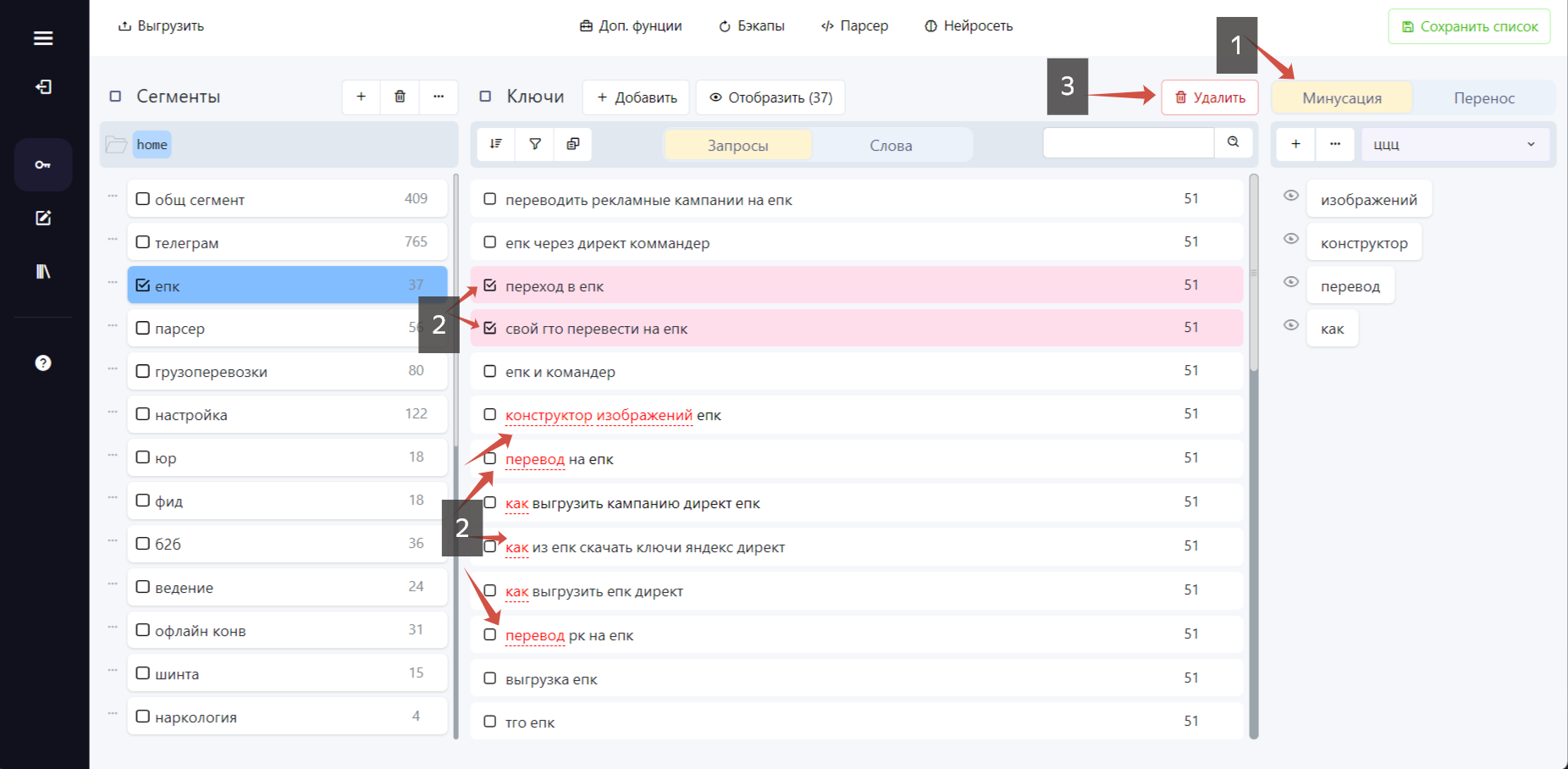1568x769 pixels.
Task: Open the filter funnel icon in Ключи toolbar
Action: pos(535,144)
